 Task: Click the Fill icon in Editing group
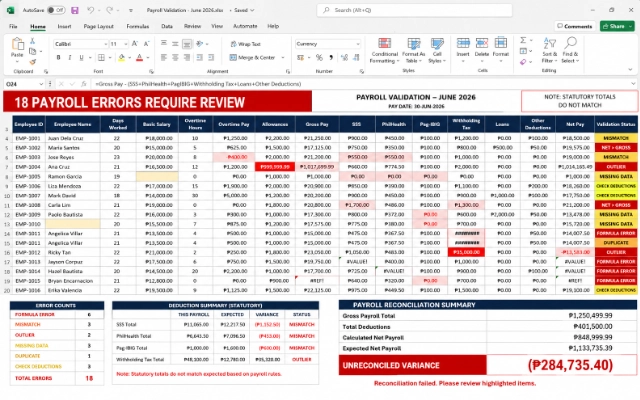point(523,51)
